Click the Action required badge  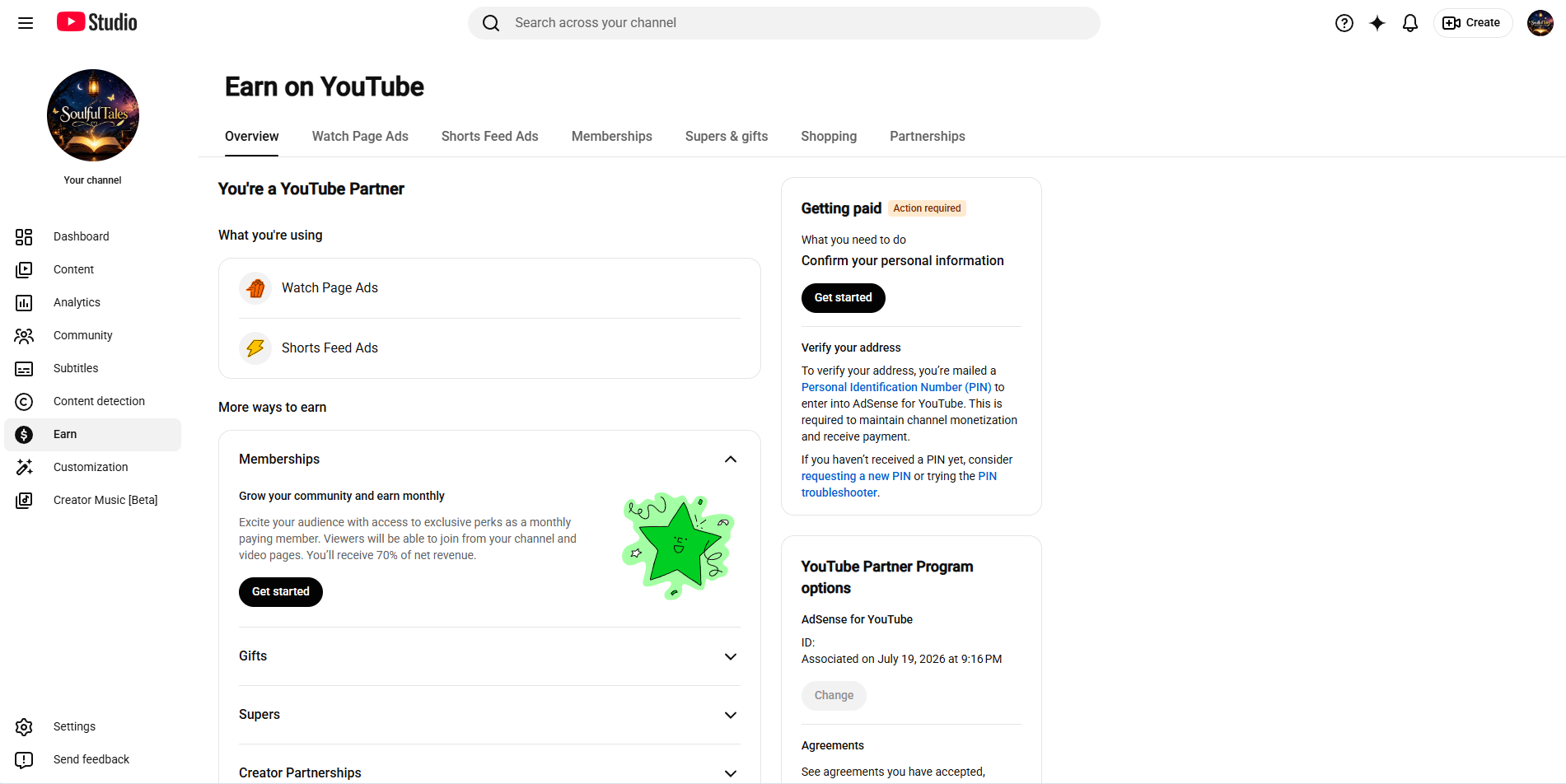pos(928,208)
